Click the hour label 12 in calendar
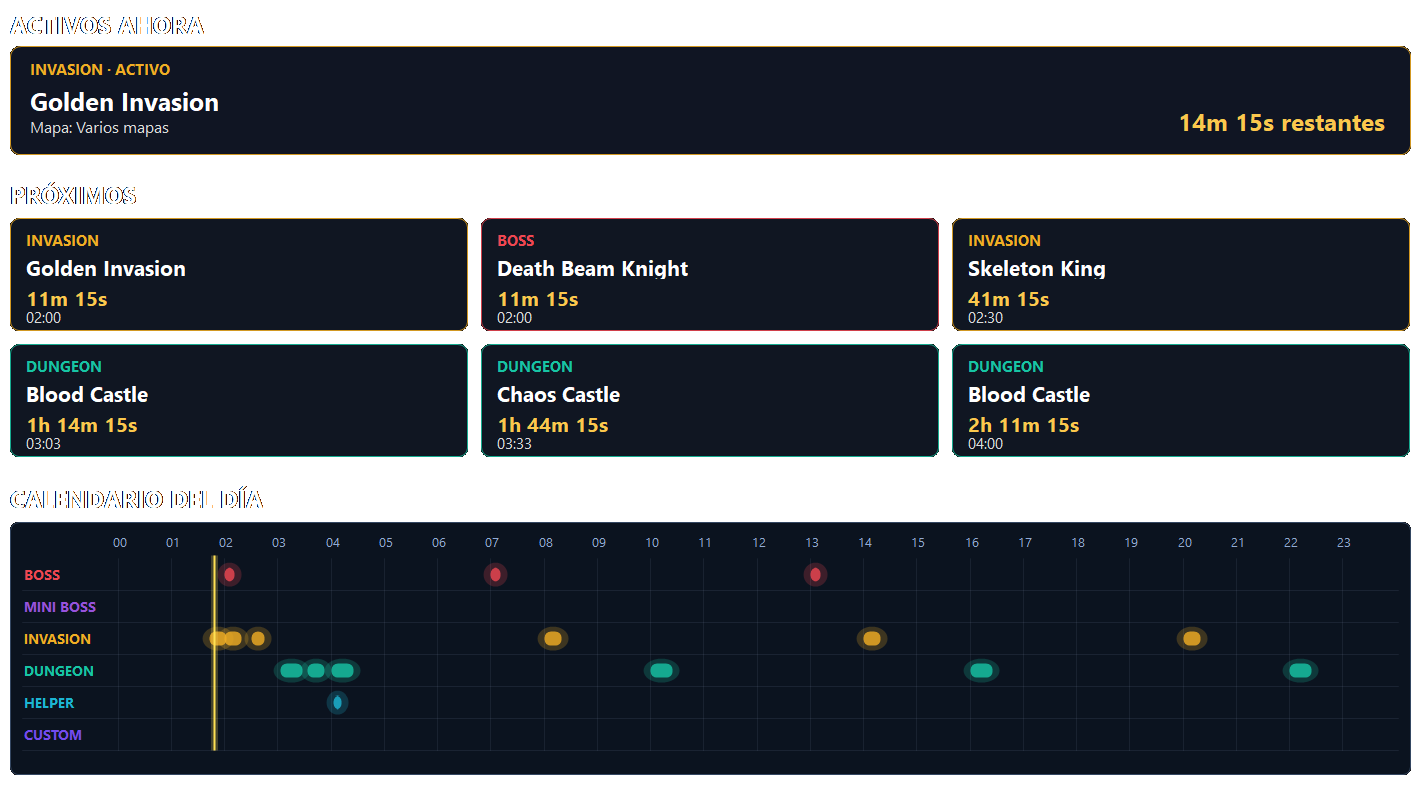This screenshot has height=787, width=1420. [759, 543]
